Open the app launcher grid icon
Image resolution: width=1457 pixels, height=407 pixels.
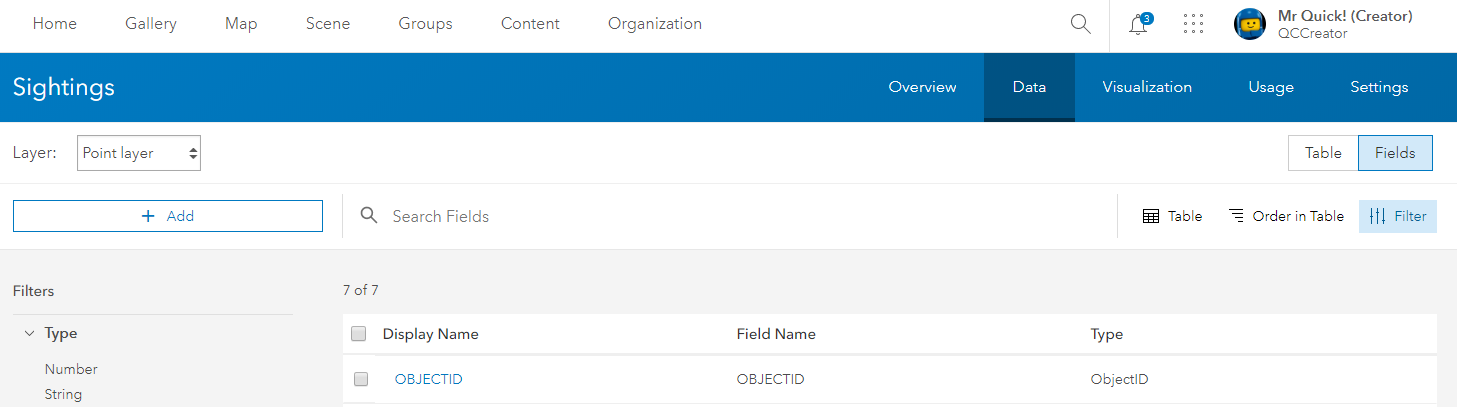point(1193,24)
